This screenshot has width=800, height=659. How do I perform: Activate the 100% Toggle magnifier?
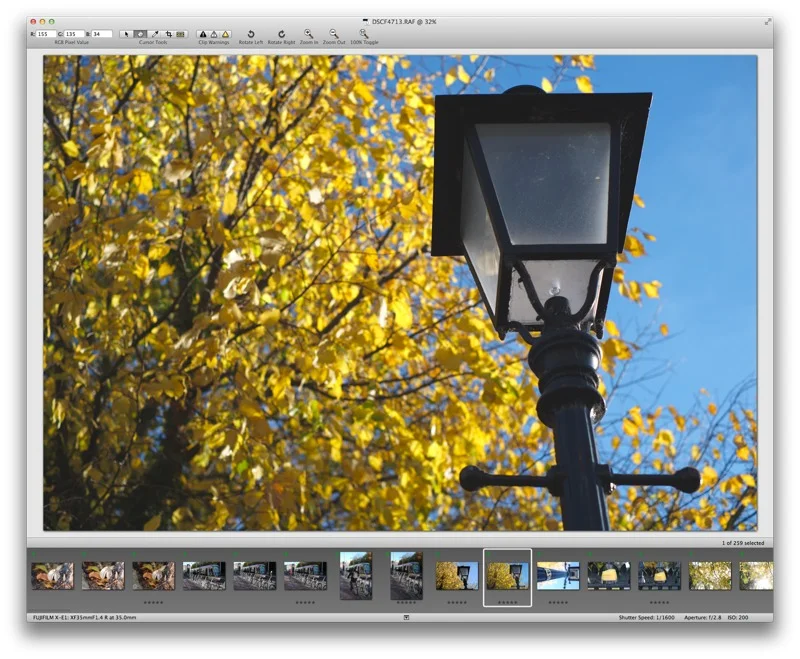pos(362,32)
